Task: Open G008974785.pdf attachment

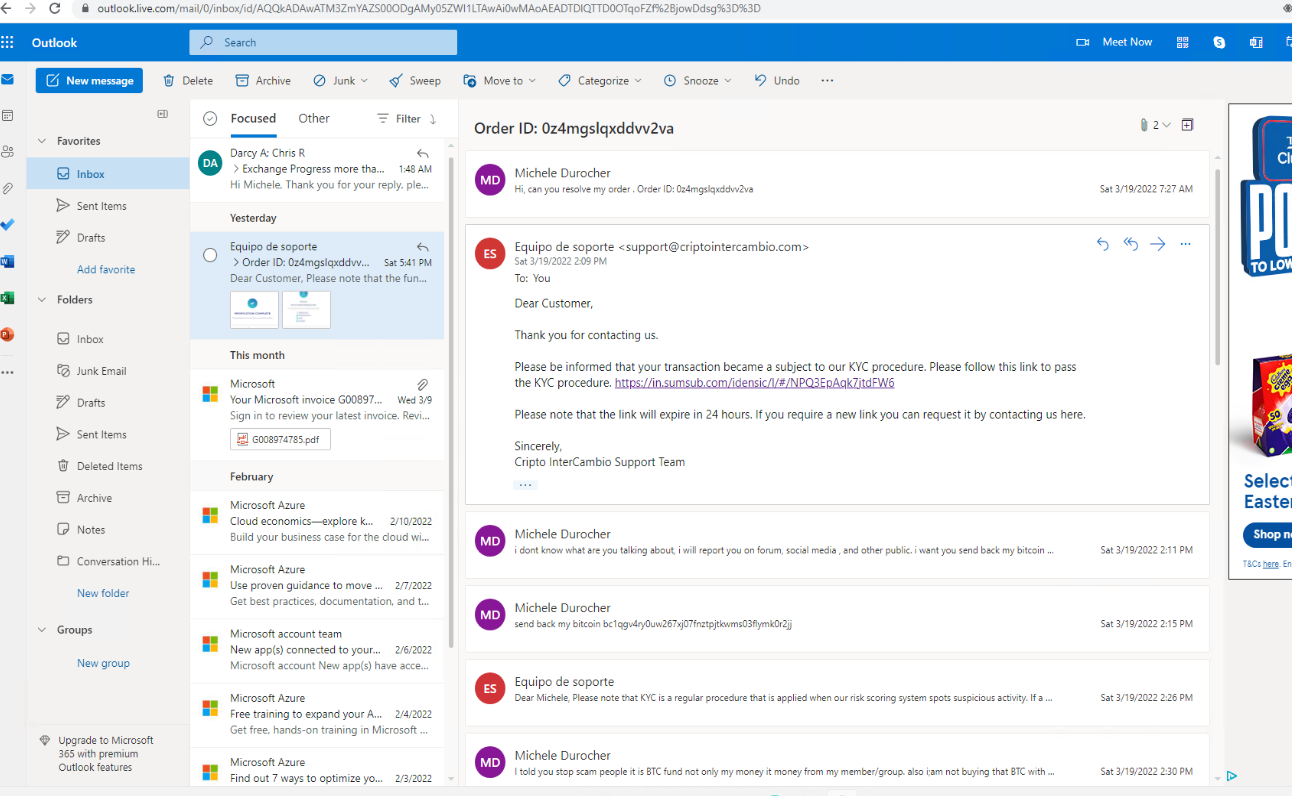Action: tap(280, 439)
